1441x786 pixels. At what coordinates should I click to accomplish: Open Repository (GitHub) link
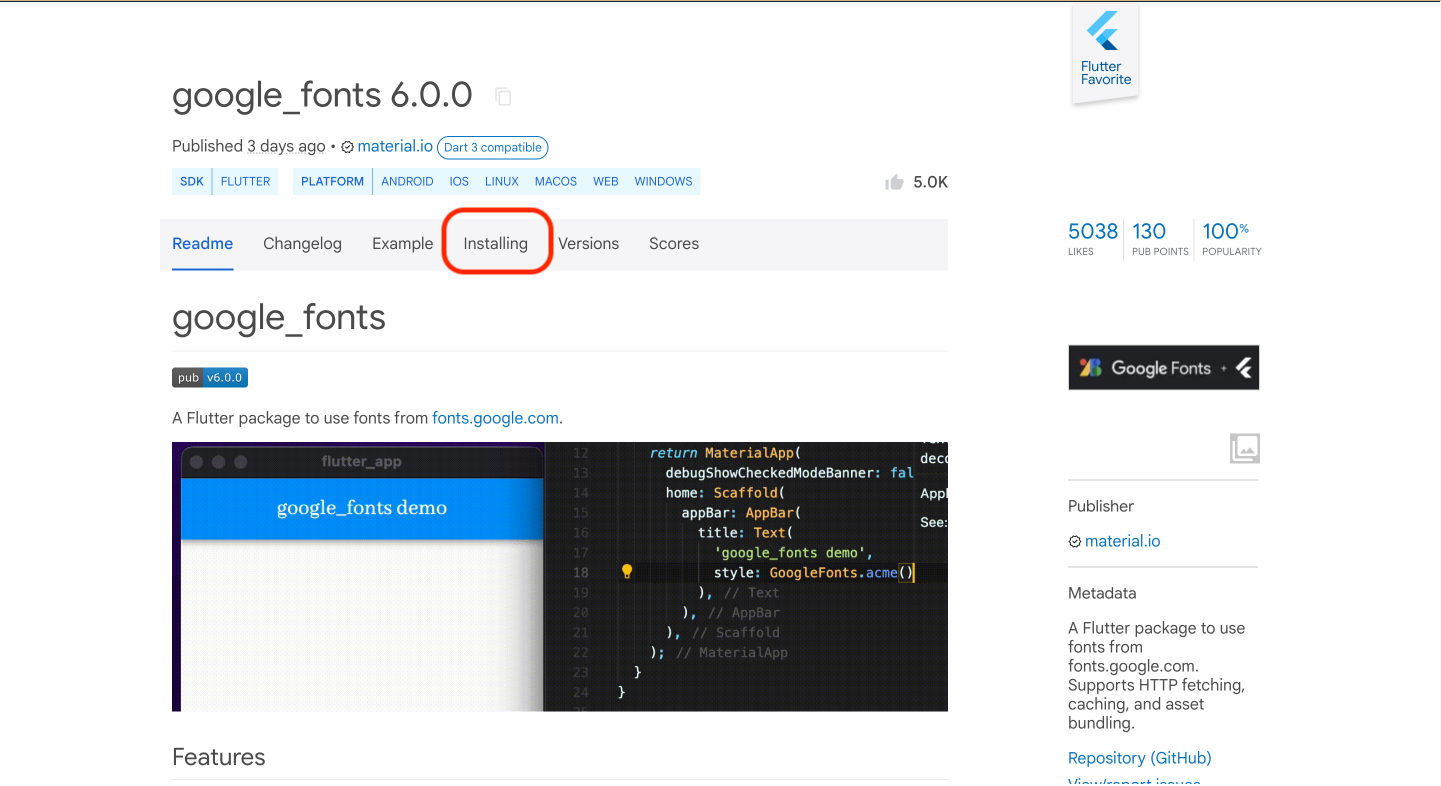pyautogui.click(x=1139, y=758)
